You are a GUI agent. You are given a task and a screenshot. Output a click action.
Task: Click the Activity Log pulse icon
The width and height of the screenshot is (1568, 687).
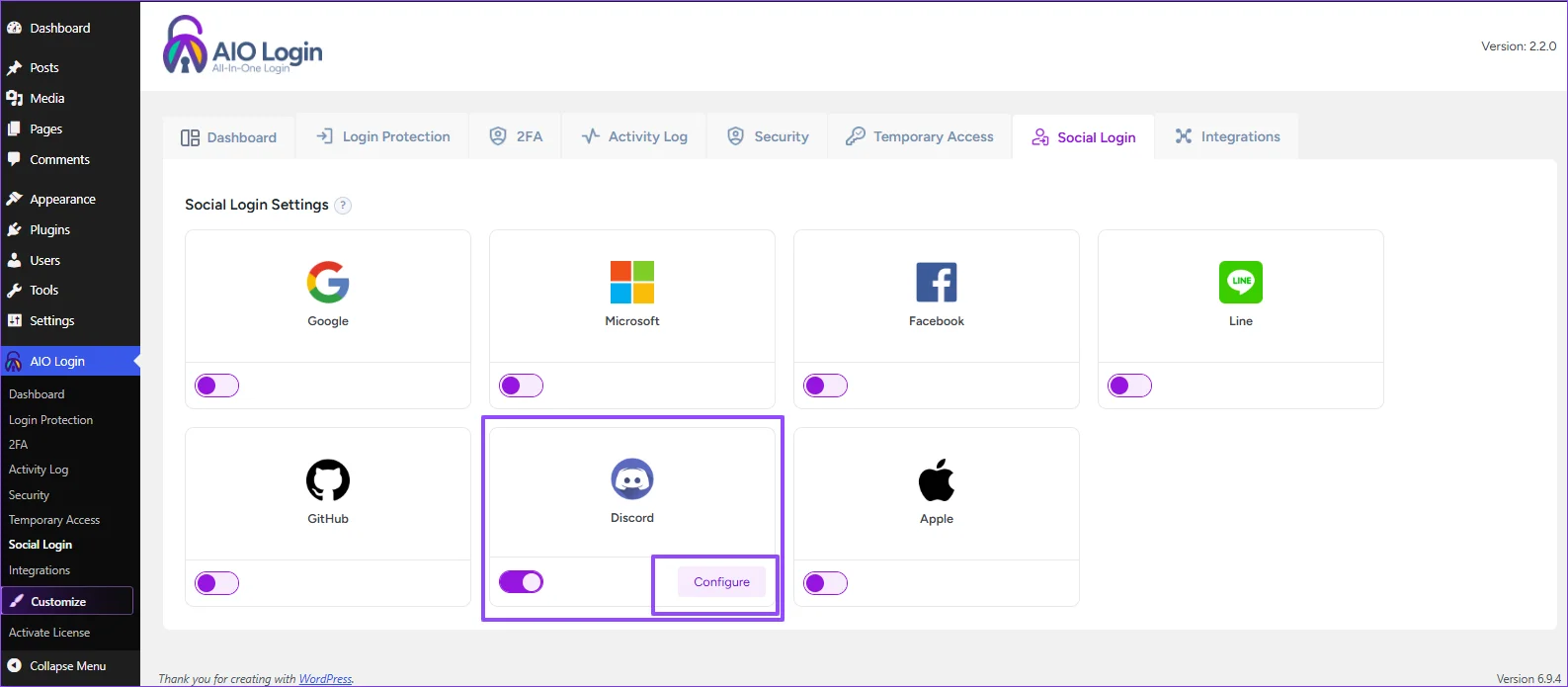coord(590,136)
